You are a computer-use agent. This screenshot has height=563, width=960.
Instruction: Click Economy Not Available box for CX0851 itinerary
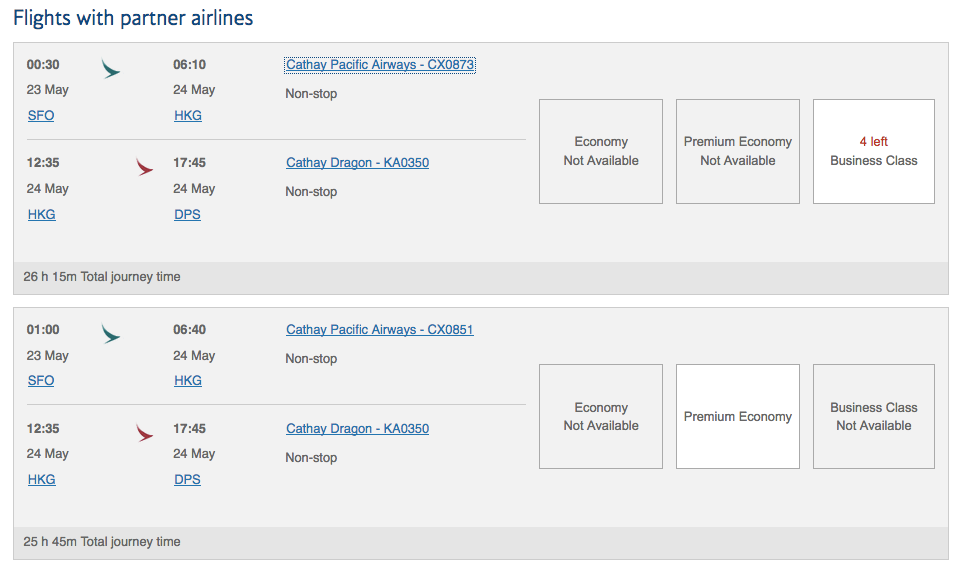coord(601,417)
